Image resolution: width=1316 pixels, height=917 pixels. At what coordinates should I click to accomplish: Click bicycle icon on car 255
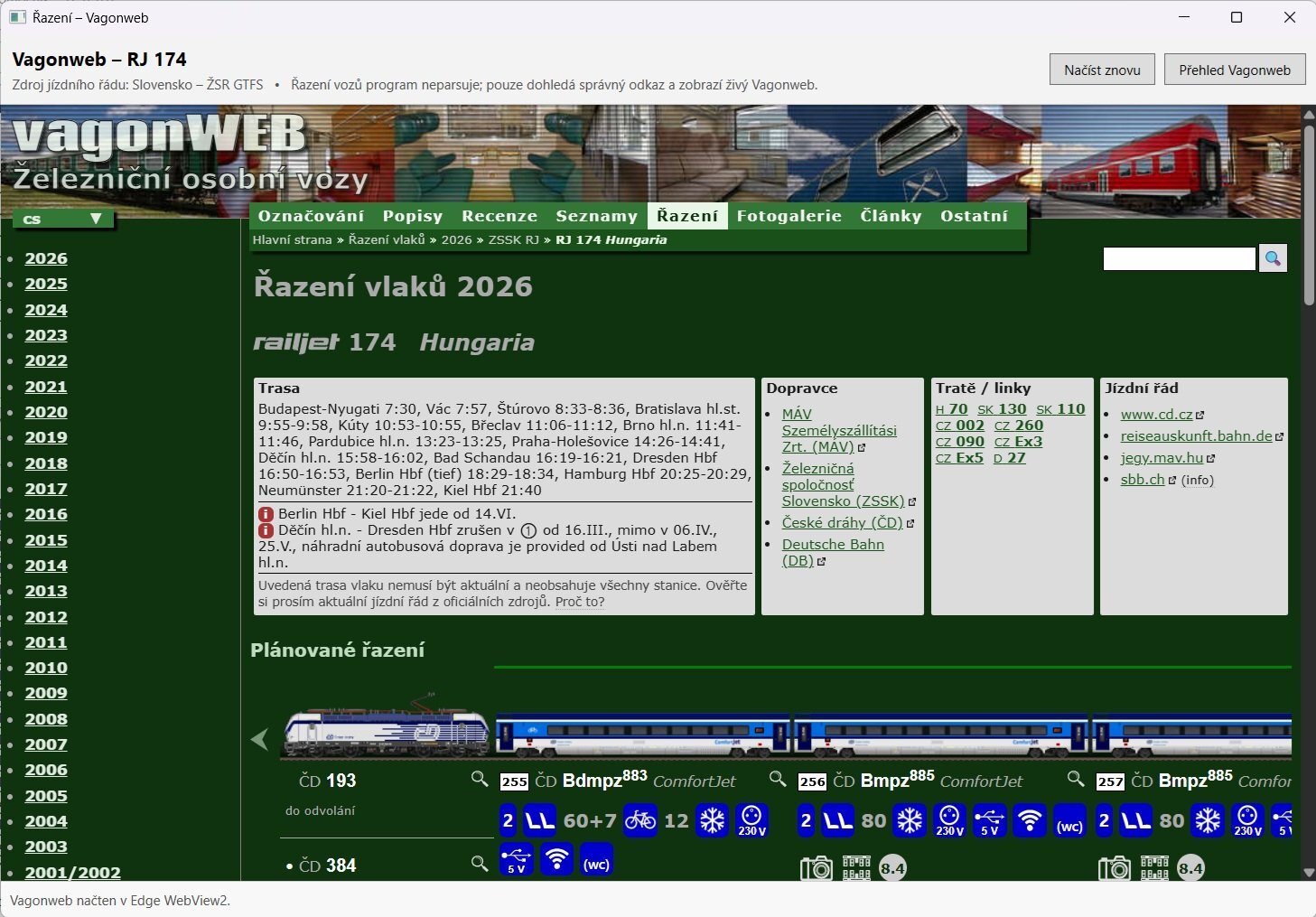(x=640, y=820)
